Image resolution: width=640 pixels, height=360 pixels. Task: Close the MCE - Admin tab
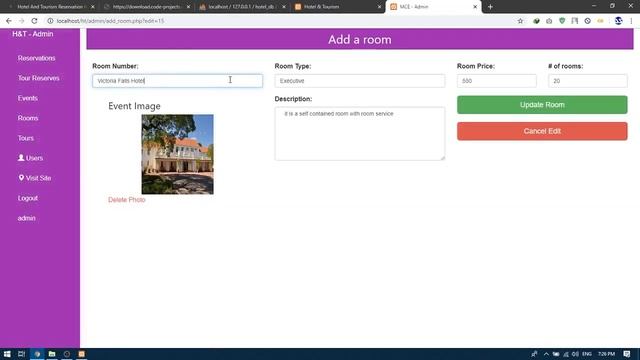(x=475, y=7)
